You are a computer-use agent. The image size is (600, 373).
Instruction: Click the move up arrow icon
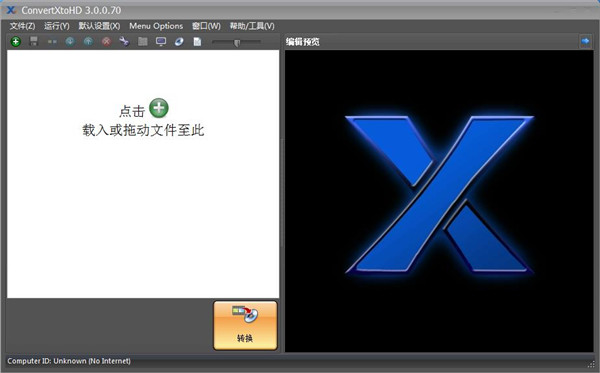[x=88, y=41]
